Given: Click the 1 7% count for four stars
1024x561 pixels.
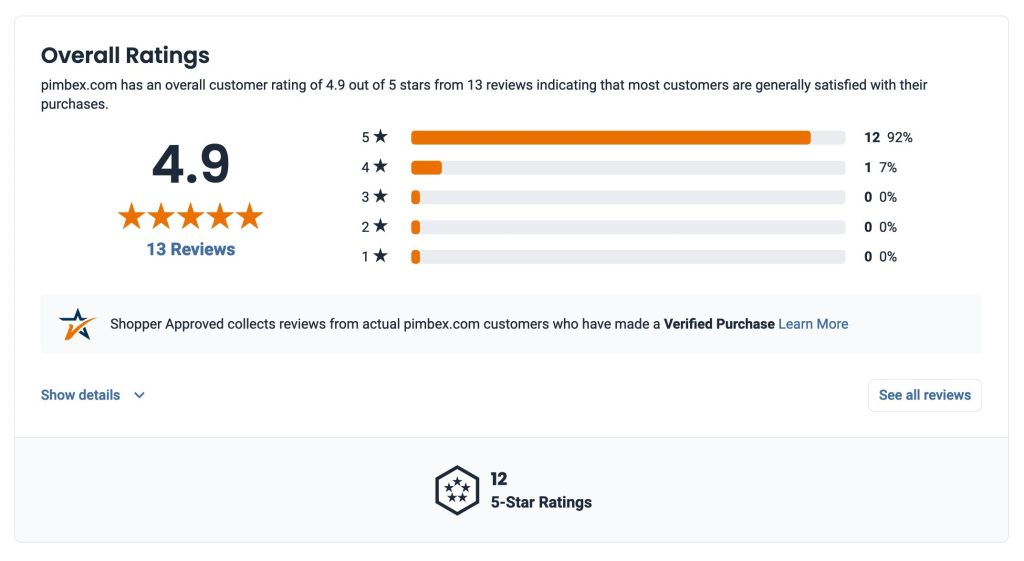Looking at the screenshot, I should (x=881, y=167).
